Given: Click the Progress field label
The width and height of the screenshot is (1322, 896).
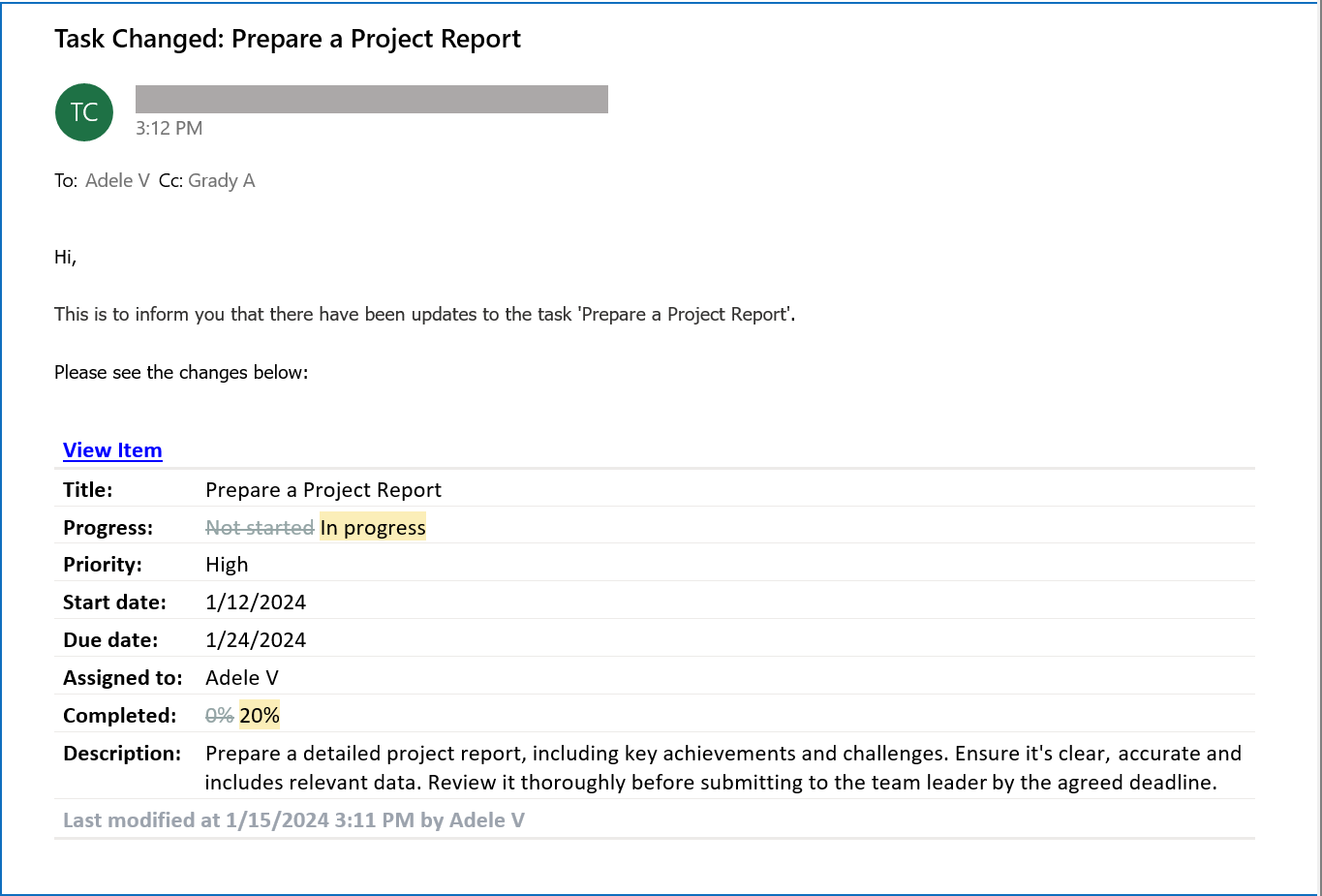Looking at the screenshot, I should [108, 528].
